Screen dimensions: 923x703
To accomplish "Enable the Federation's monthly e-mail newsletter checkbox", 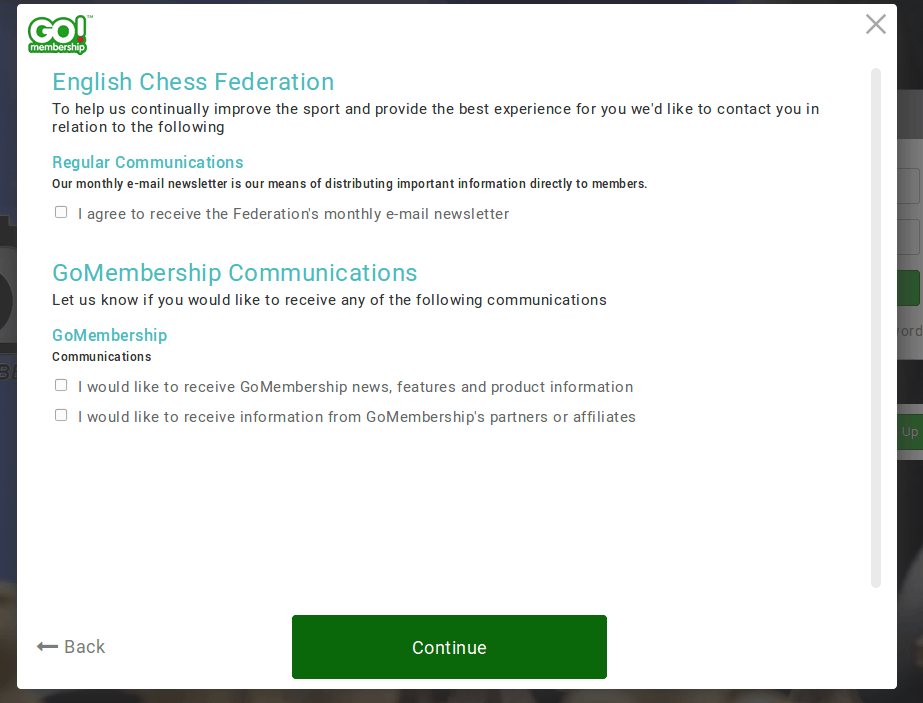I will (x=61, y=212).
